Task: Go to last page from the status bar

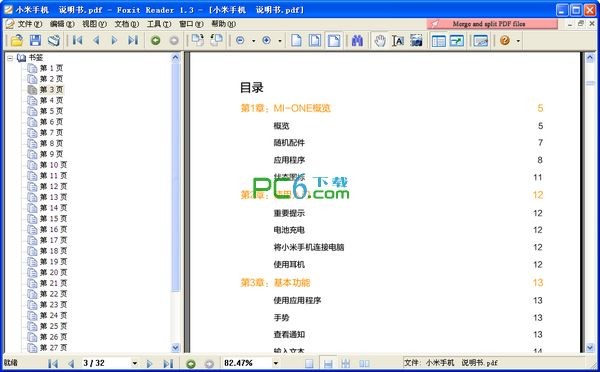Action: tap(168, 363)
